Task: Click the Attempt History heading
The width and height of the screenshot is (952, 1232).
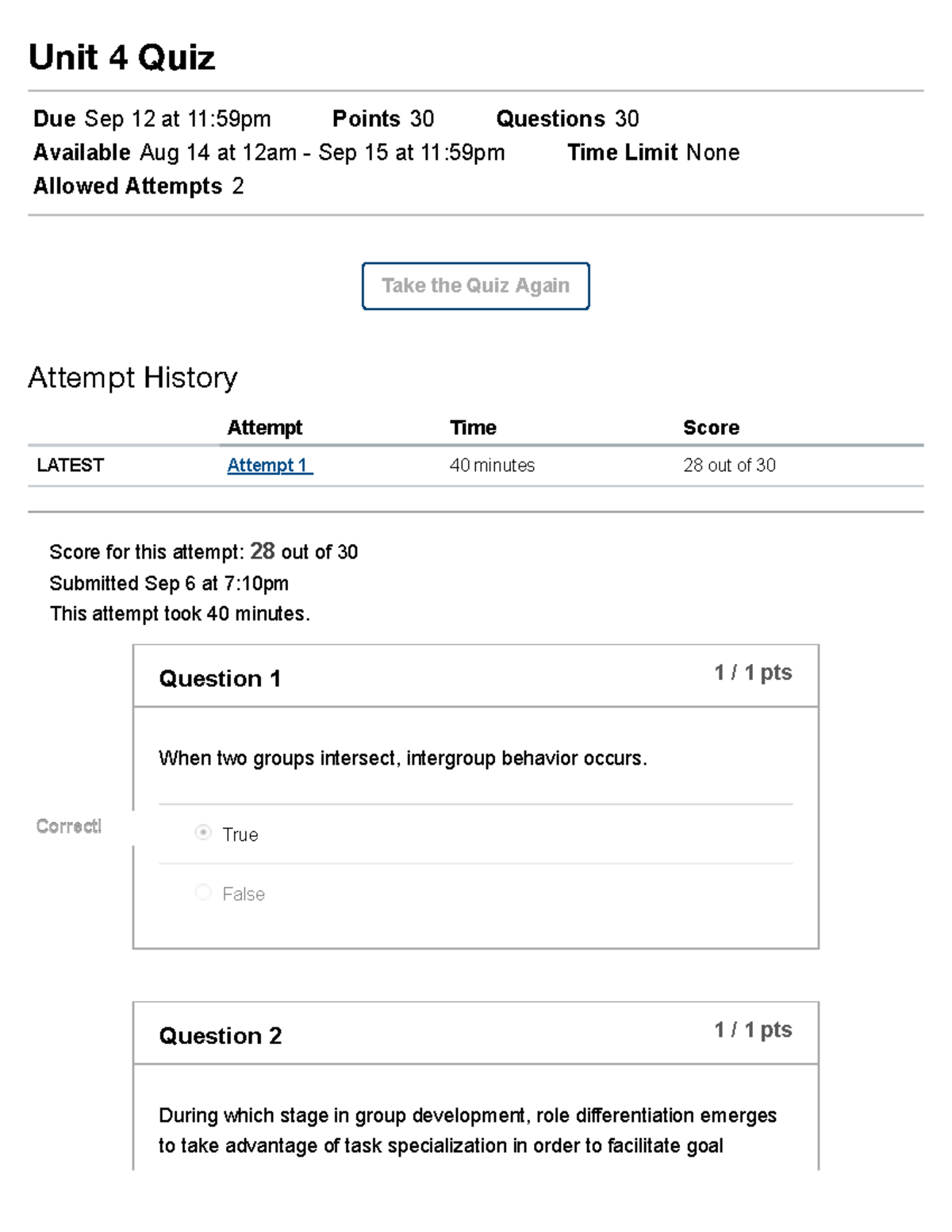Action: (x=132, y=378)
